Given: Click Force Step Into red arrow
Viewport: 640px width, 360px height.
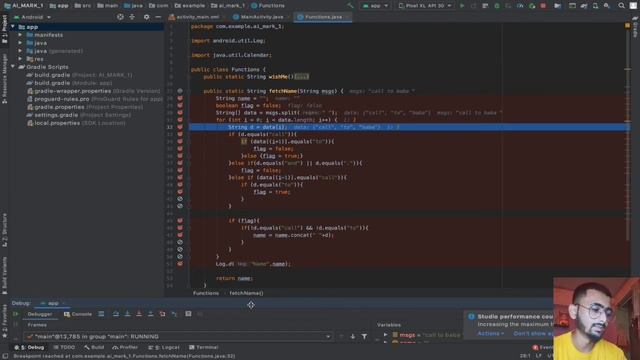Looking at the screenshot, I should pos(139,314).
